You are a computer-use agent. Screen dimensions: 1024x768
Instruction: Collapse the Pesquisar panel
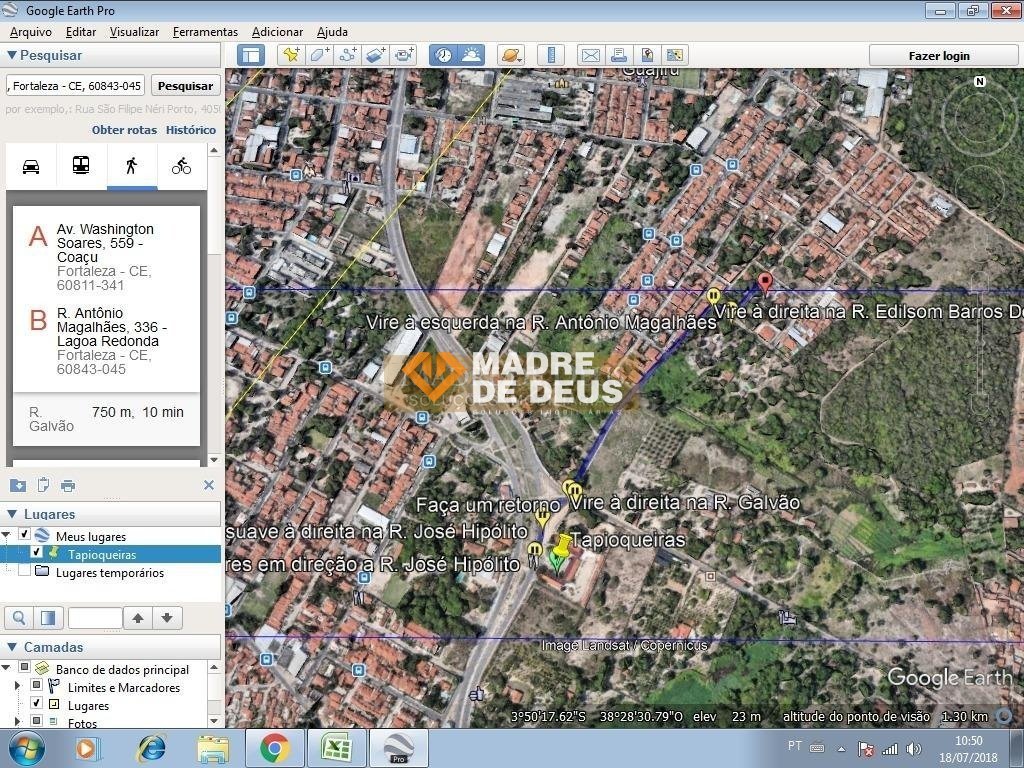[12, 55]
